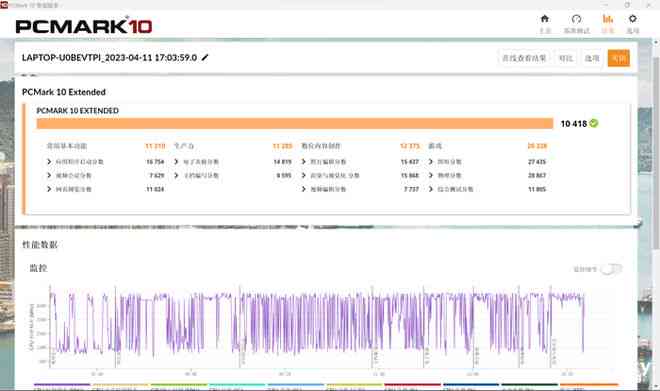The image size is (660, 391).
Task: Click the orange PCMark 10 Extended score bar
Action: click(x=295, y=123)
